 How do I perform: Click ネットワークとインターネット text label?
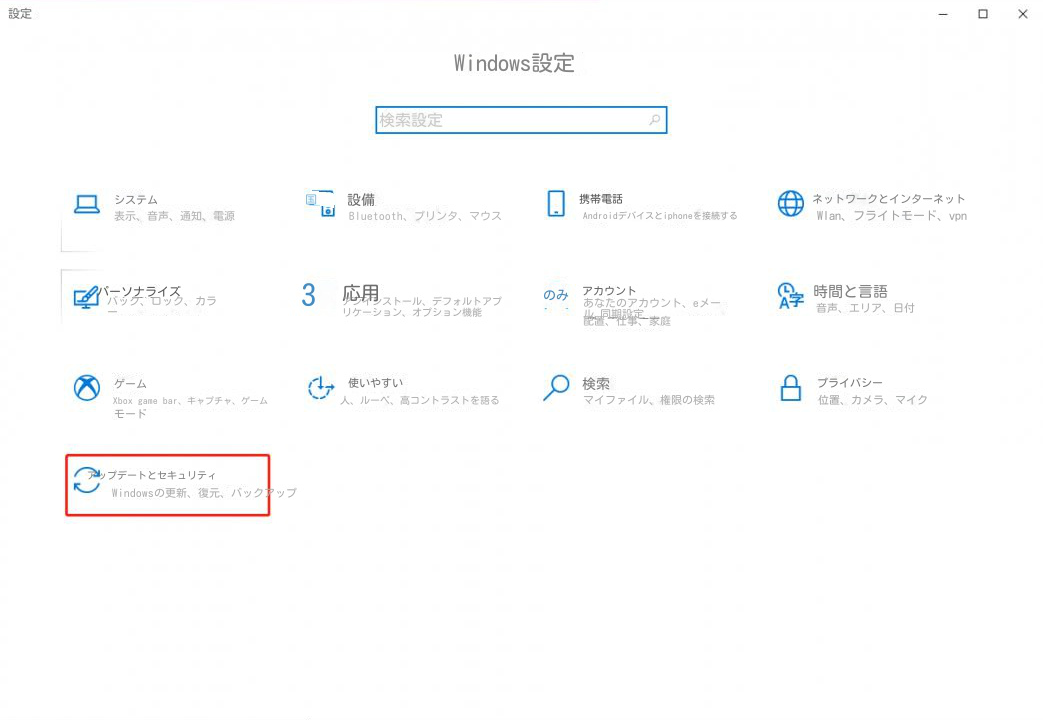889,198
